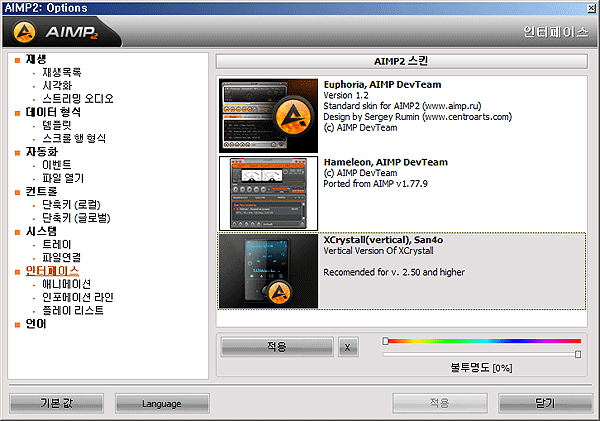
Task: Click the 'Euphoria, AIMP DevTeam' title
Action: click(x=382, y=85)
